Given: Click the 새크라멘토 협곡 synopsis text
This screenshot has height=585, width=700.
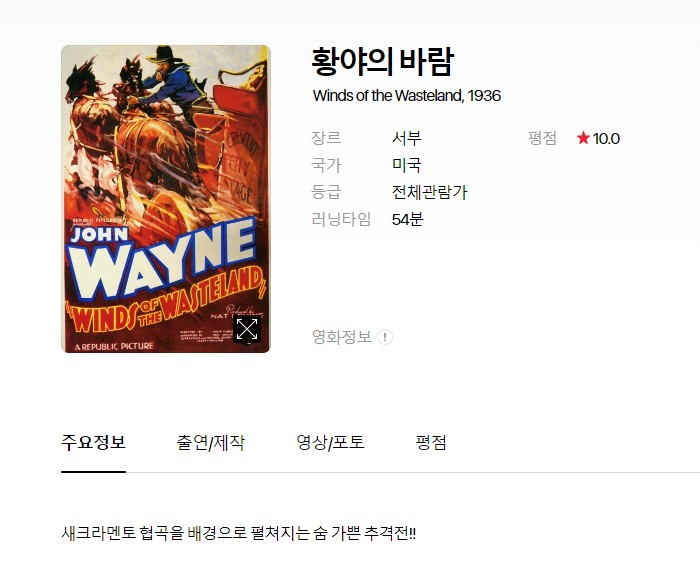Looking at the screenshot, I should (x=238, y=533).
